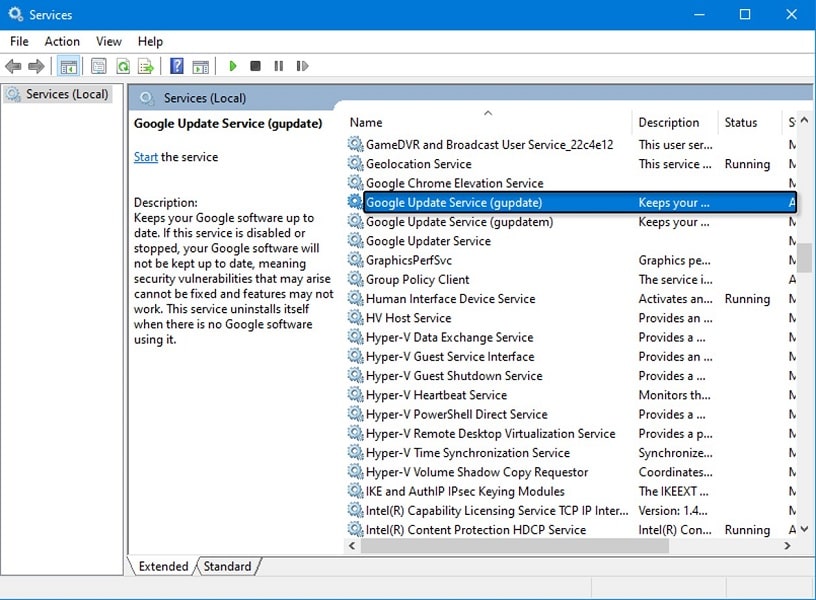Click the horizontal scrollbar left arrow
The width and height of the screenshot is (816, 600).
coord(352,545)
